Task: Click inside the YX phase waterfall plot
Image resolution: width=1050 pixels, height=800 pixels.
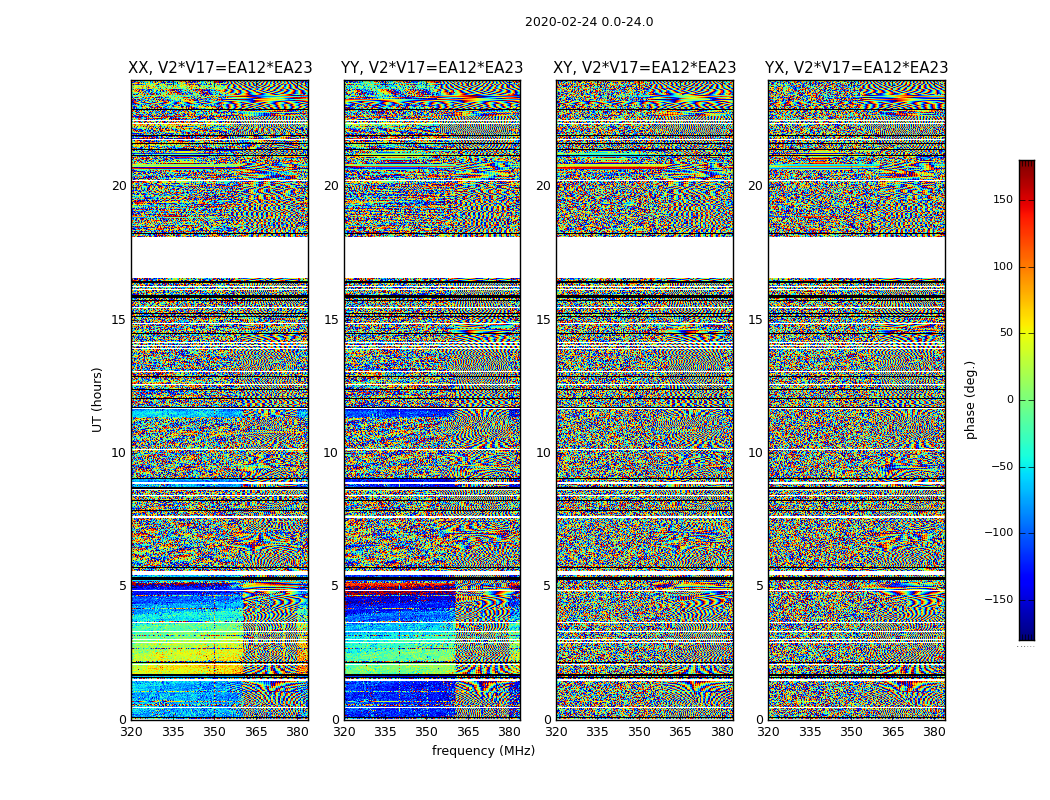Action: [857, 400]
